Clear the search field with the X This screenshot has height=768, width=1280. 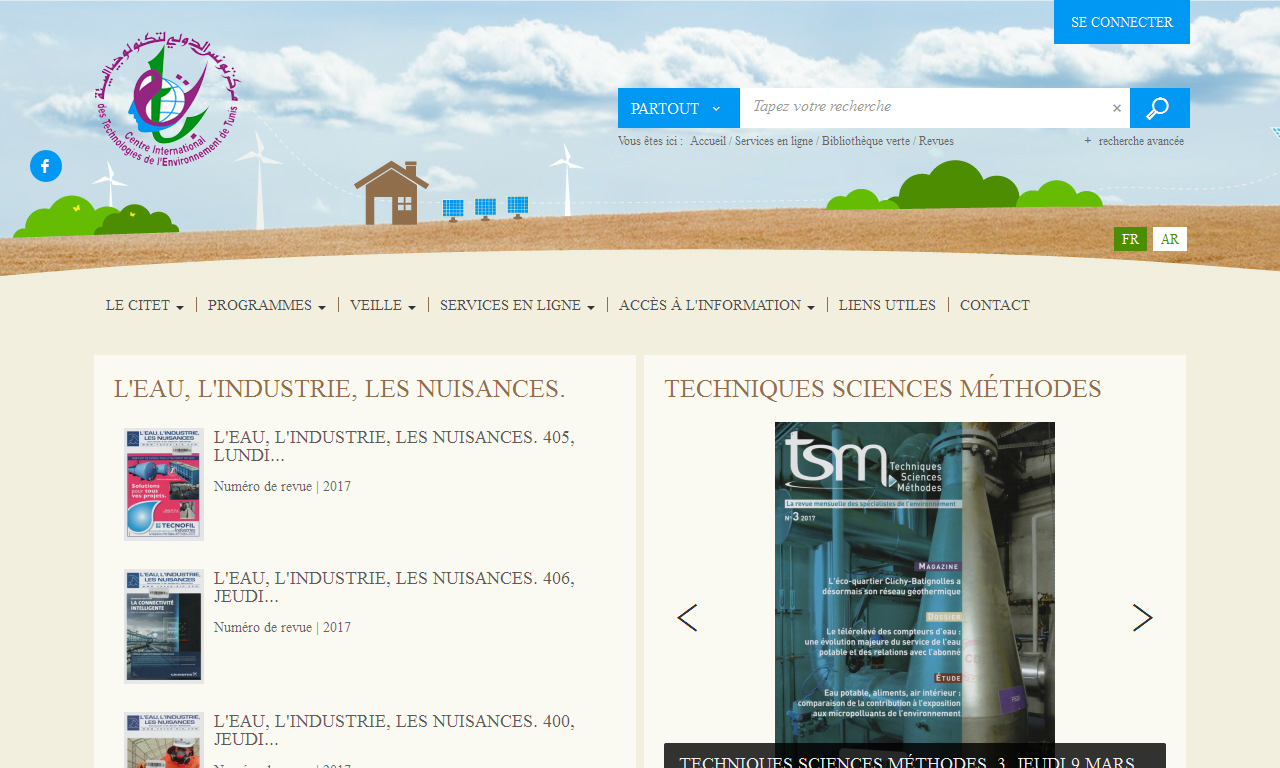coord(1117,108)
